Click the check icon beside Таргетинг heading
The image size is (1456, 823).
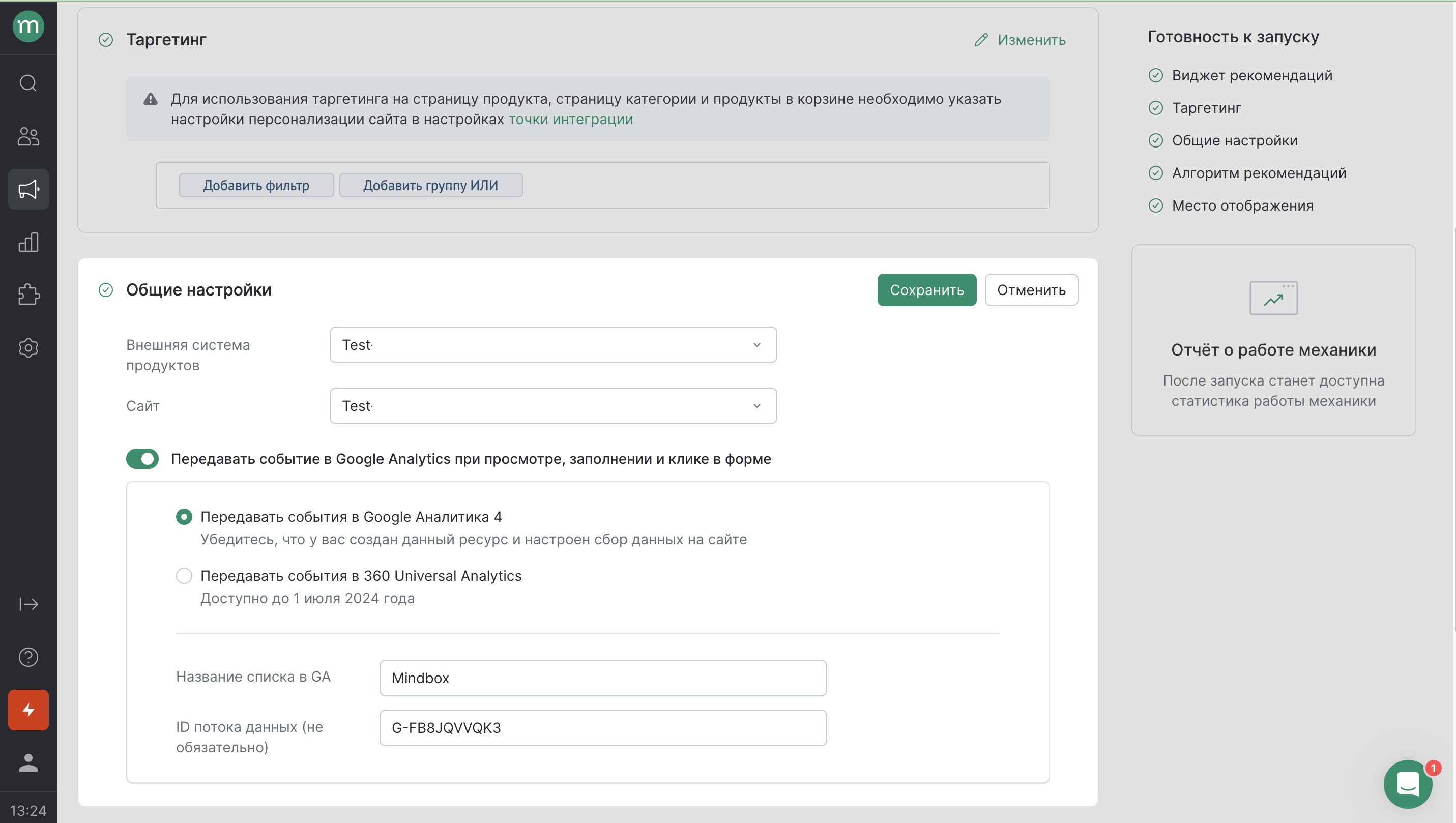click(x=106, y=40)
